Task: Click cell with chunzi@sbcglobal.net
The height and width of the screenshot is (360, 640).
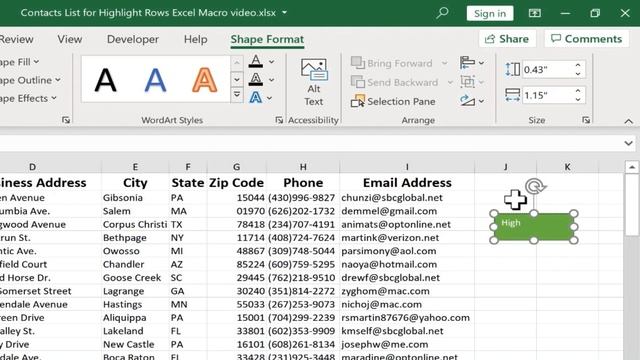Action: (407, 198)
